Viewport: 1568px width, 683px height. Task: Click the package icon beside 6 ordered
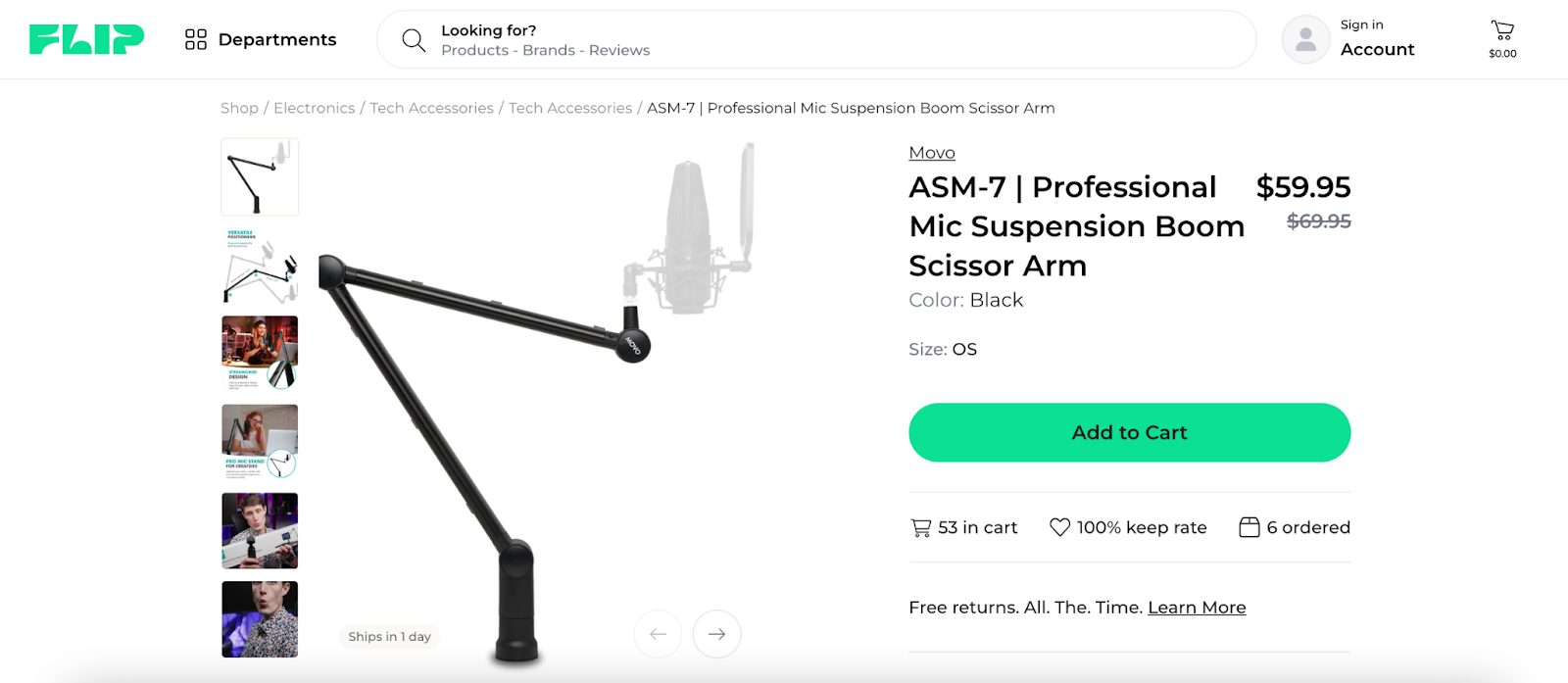pos(1249,527)
